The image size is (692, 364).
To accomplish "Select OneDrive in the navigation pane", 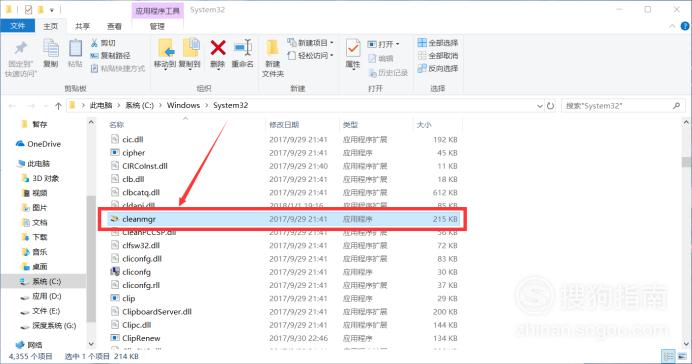I will pyautogui.click(x=38, y=144).
